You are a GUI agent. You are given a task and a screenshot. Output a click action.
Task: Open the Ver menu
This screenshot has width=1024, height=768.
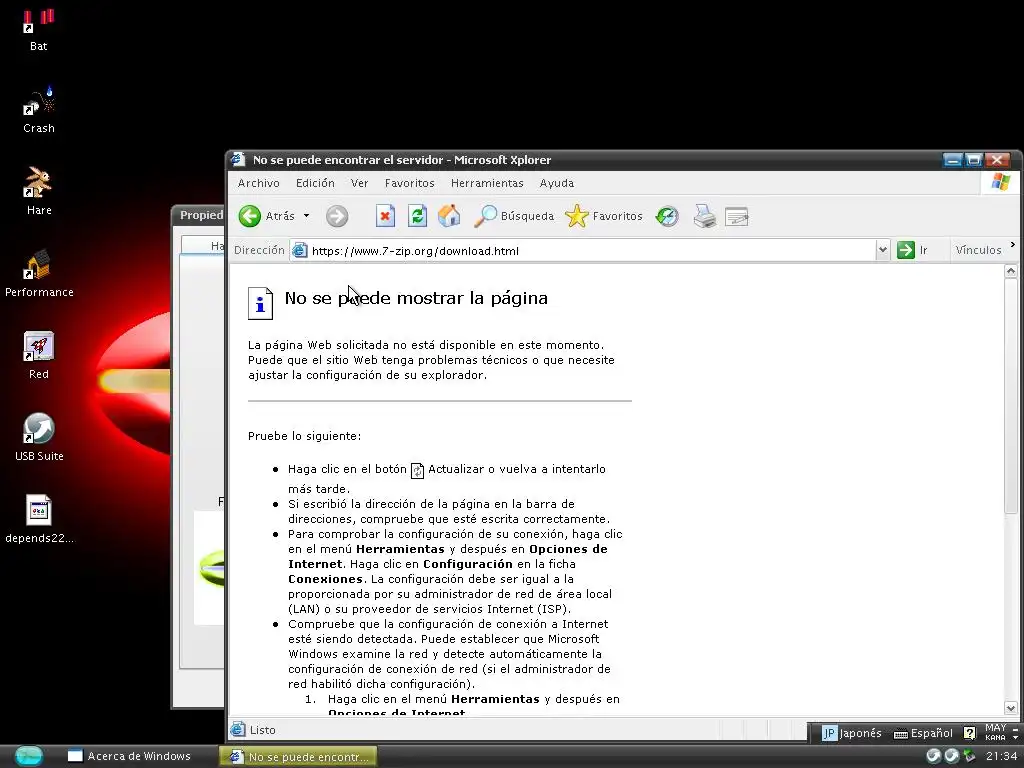click(x=359, y=184)
